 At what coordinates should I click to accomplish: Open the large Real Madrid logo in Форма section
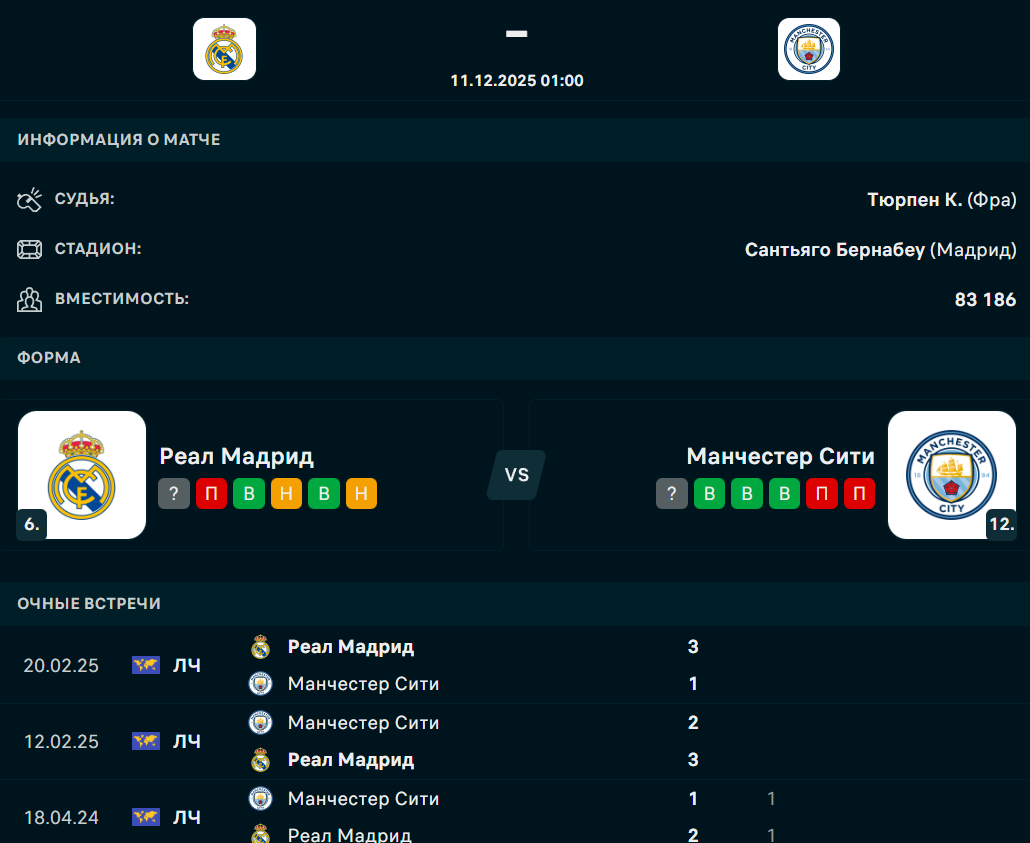(82, 475)
